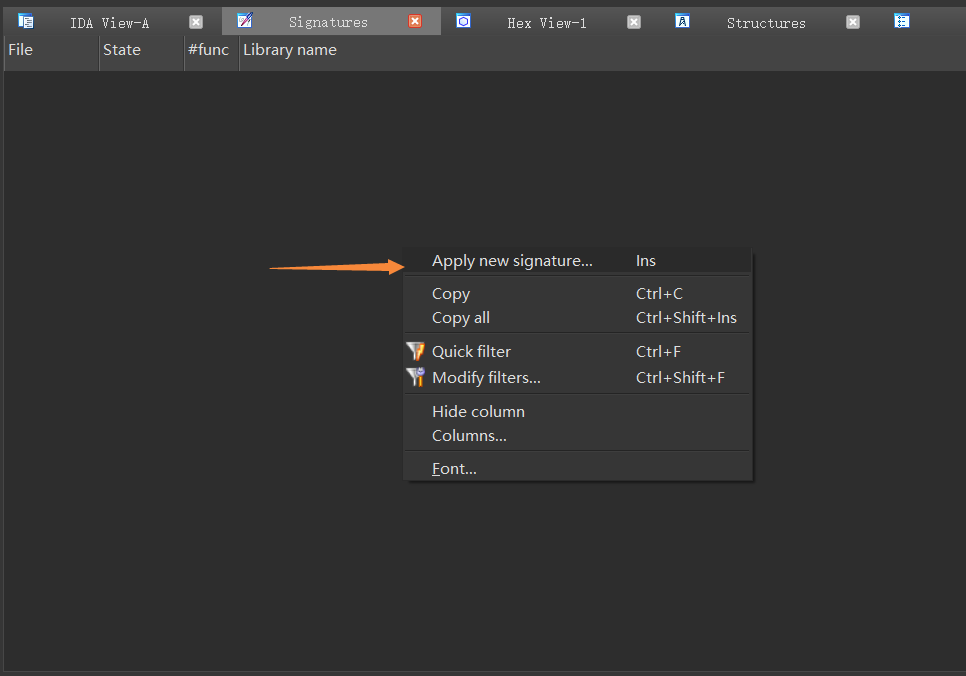Click the IDA View-A tab icon
Screen dimensions: 966x676
tap(26, 21)
